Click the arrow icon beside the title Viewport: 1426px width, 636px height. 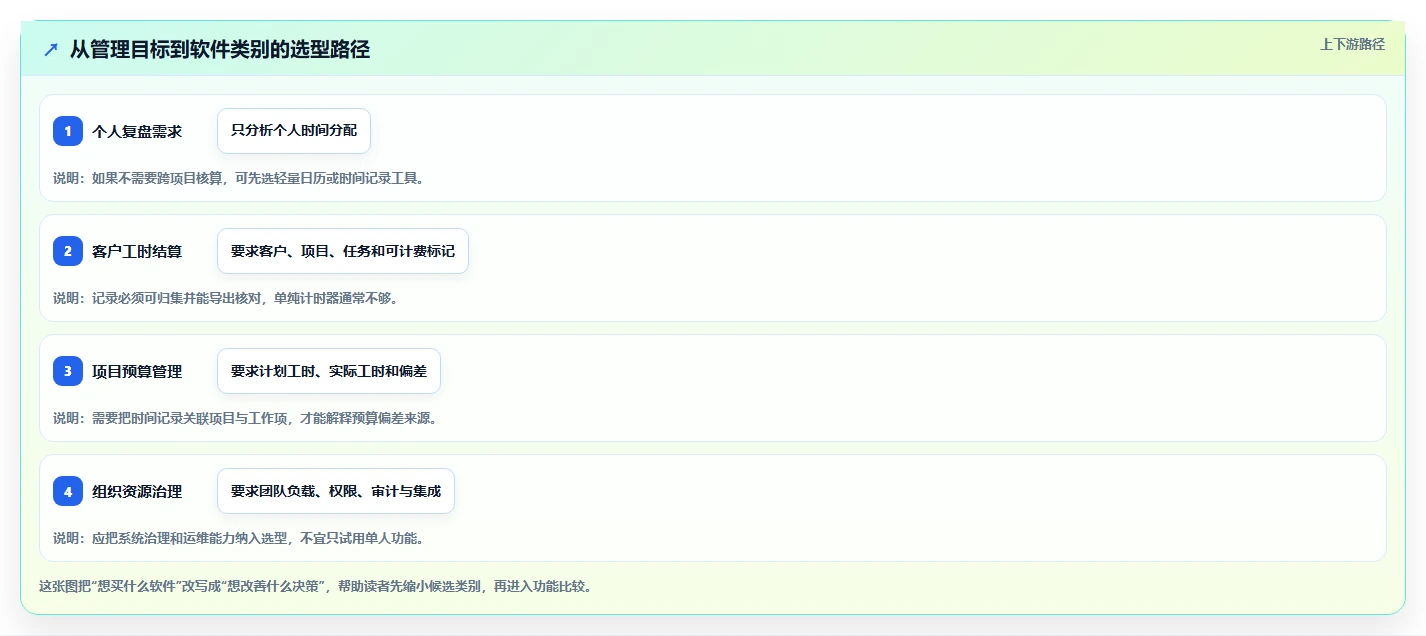pos(51,49)
